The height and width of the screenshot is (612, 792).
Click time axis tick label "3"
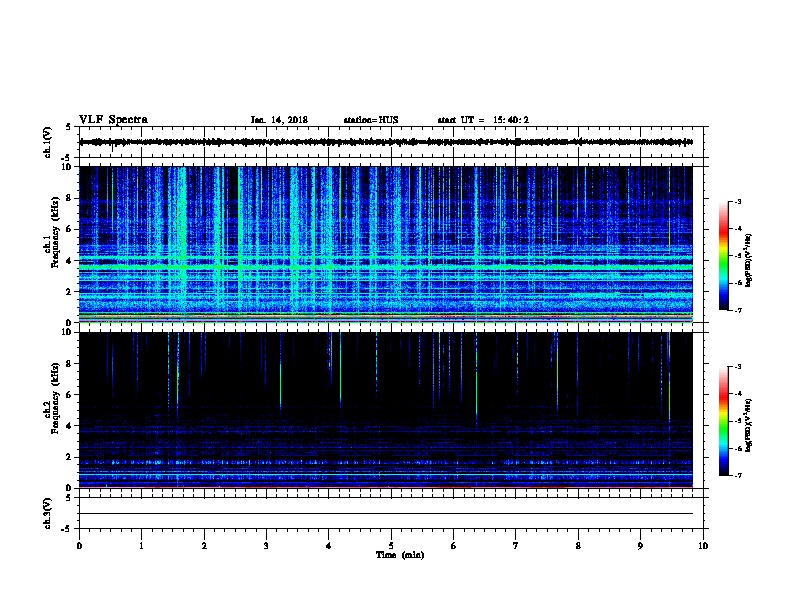(266, 546)
